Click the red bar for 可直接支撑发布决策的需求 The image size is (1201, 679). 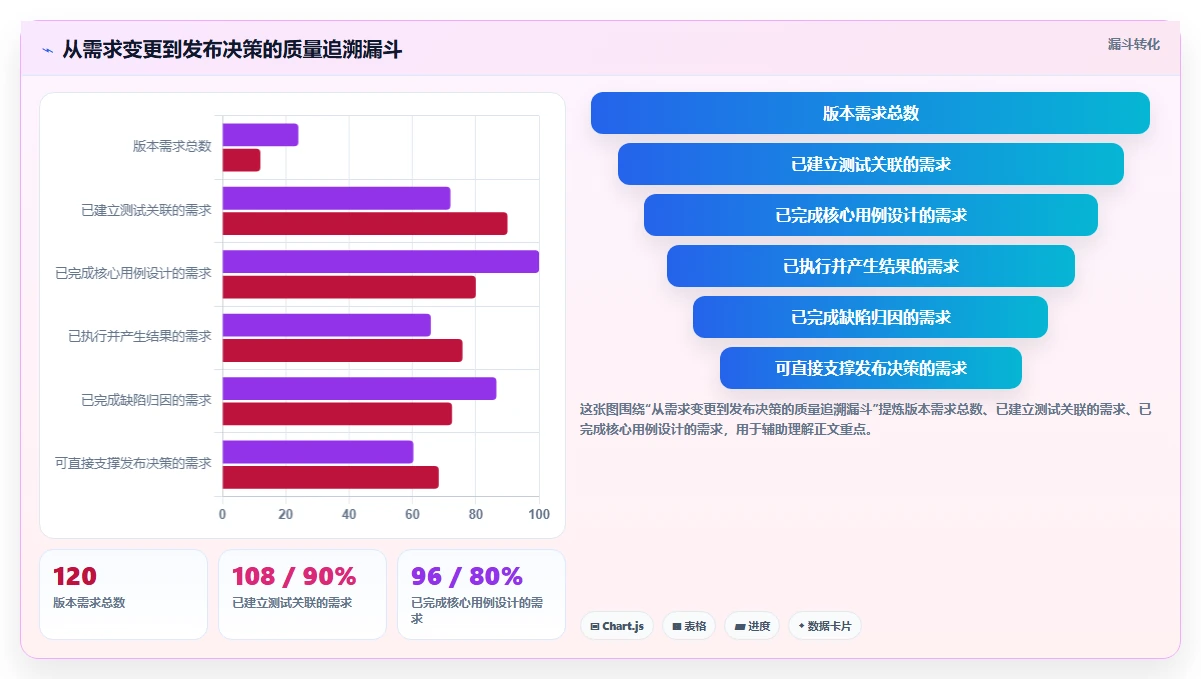tap(330, 478)
